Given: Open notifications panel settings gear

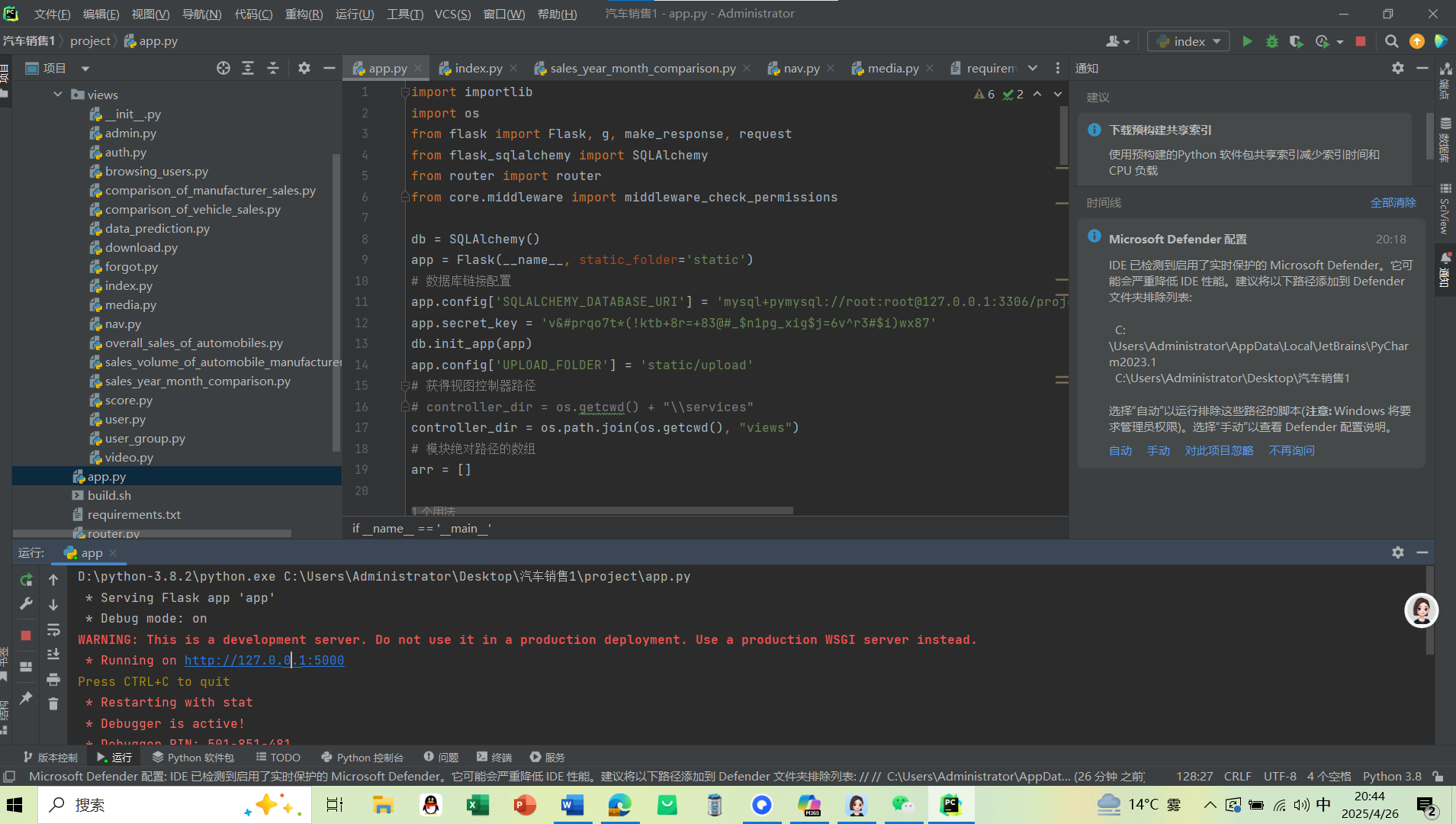Looking at the screenshot, I should (1397, 68).
